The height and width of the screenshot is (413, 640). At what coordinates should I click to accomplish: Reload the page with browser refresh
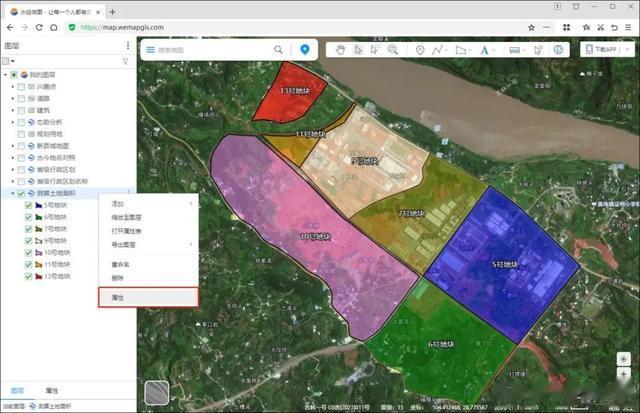pyautogui.click(x=39, y=27)
